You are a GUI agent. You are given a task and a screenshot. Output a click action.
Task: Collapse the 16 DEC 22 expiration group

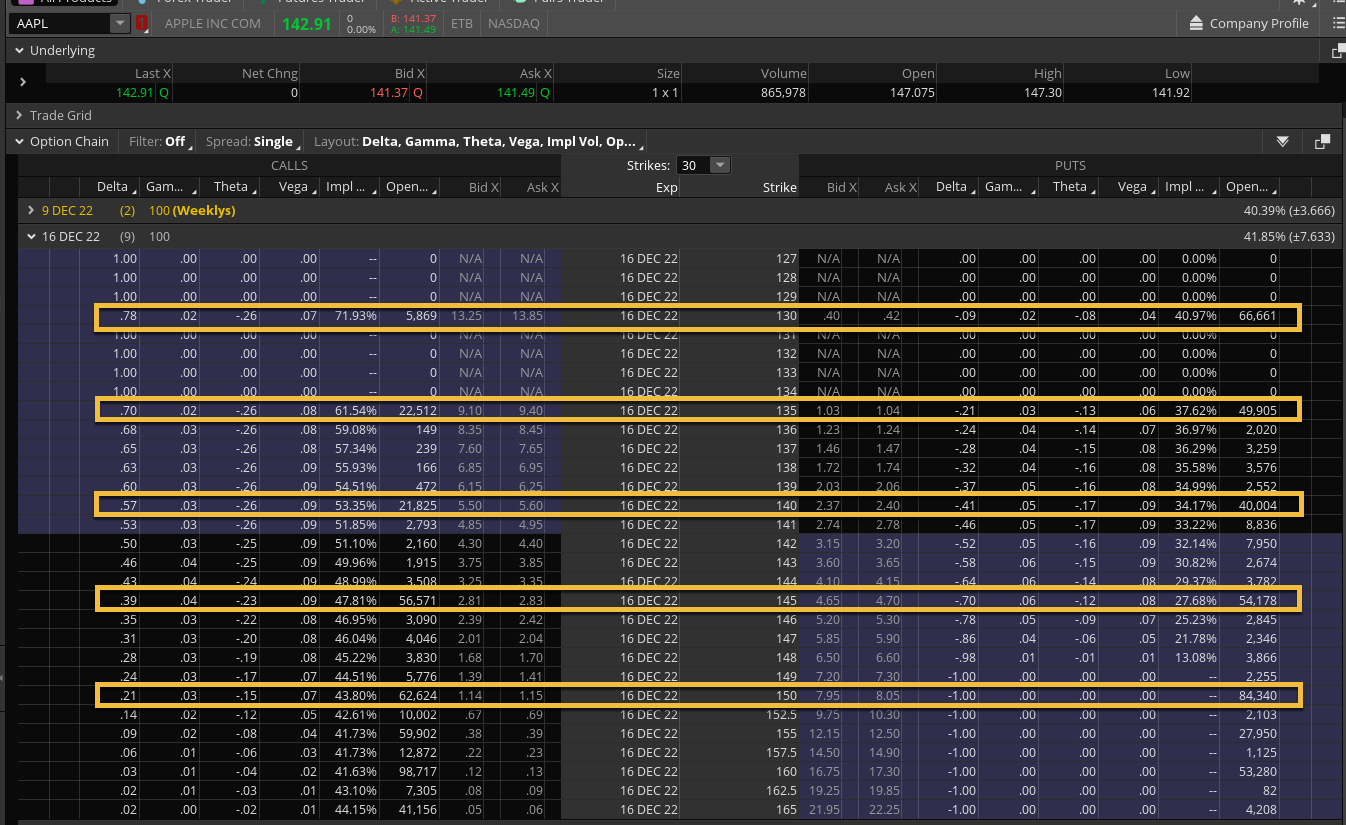[31, 237]
